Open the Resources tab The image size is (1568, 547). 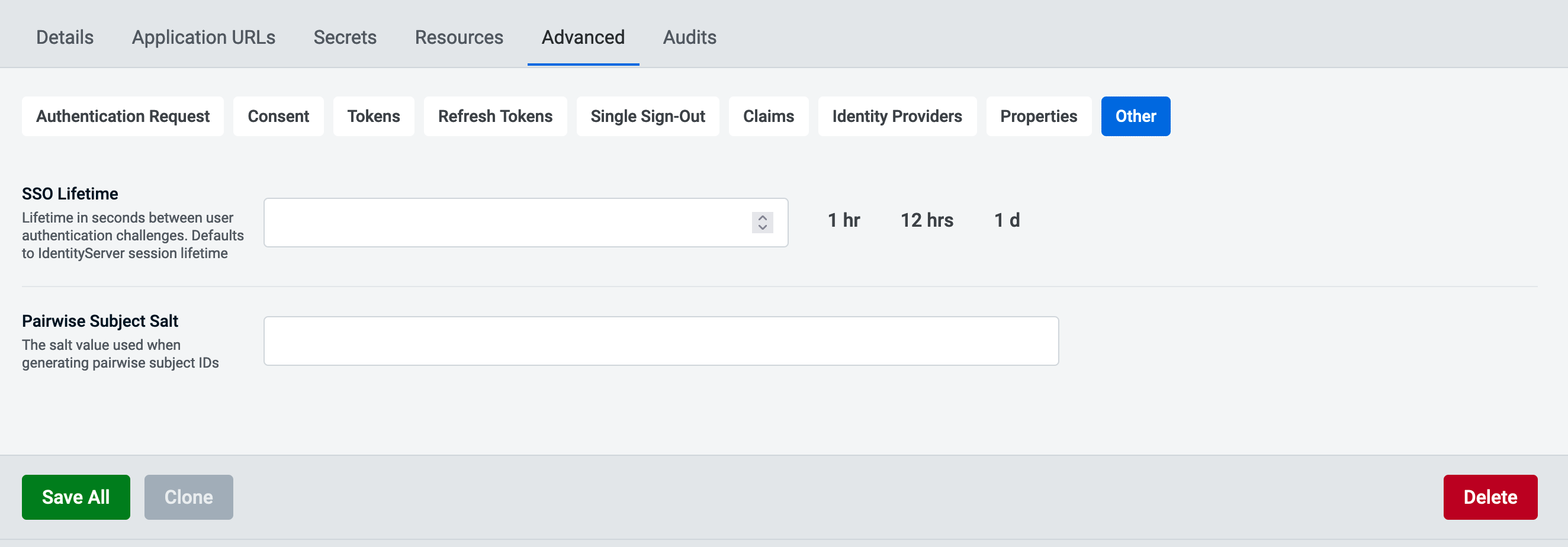458,37
